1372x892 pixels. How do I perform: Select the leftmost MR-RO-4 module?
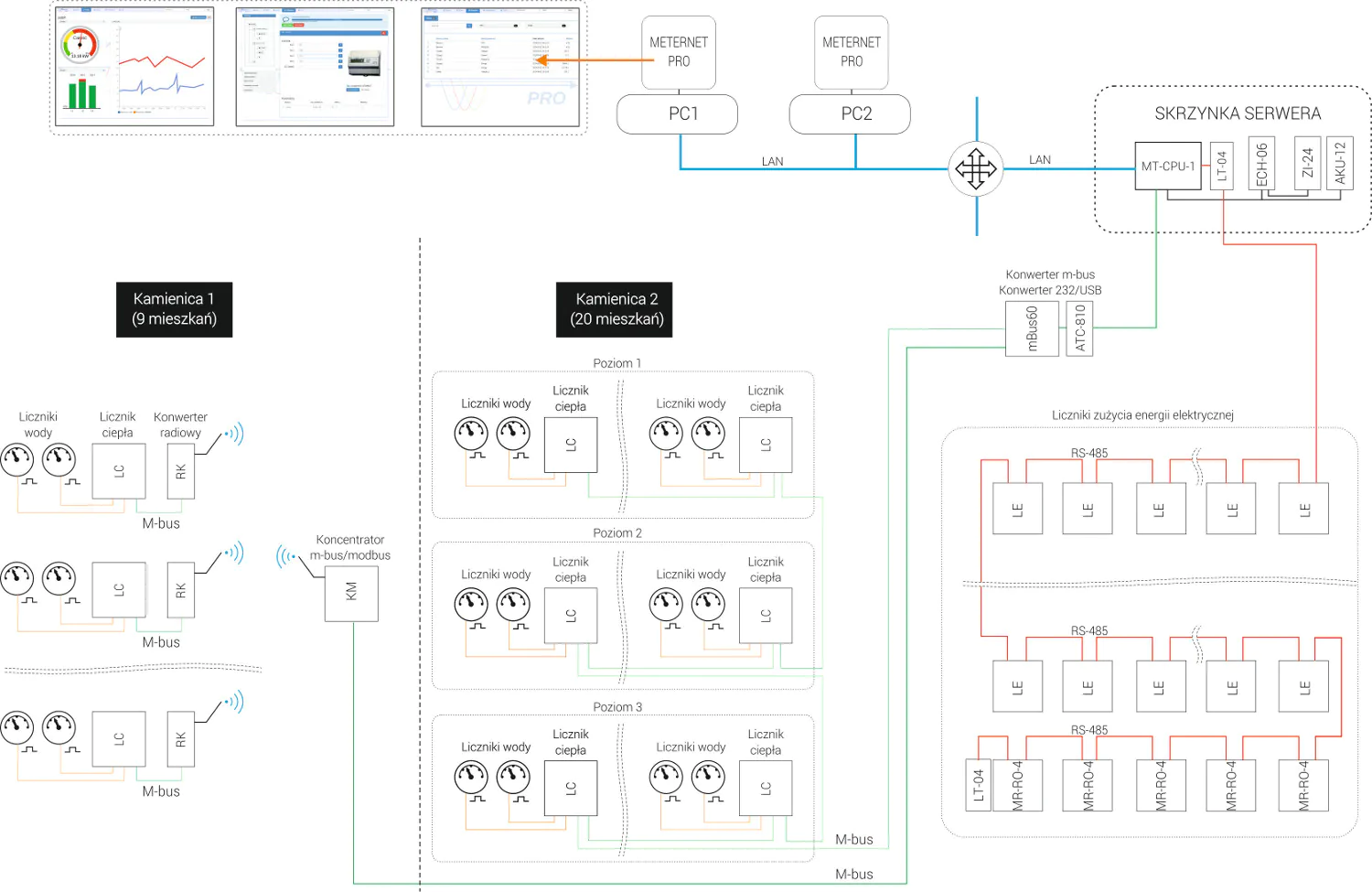click(x=1017, y=785)
